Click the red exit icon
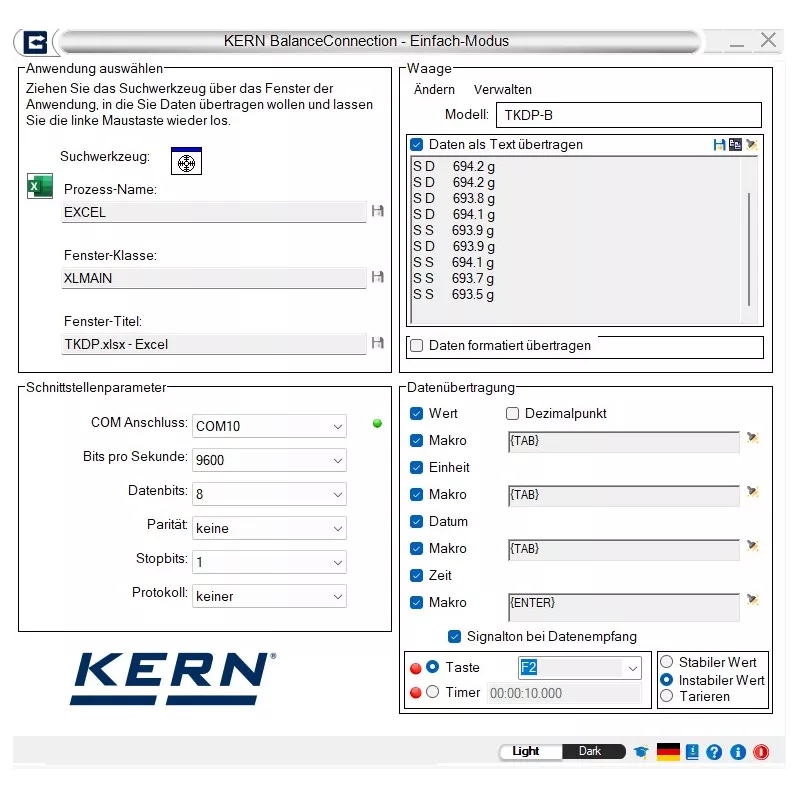Viewport: 800px width, 800px height. point(760,751)
